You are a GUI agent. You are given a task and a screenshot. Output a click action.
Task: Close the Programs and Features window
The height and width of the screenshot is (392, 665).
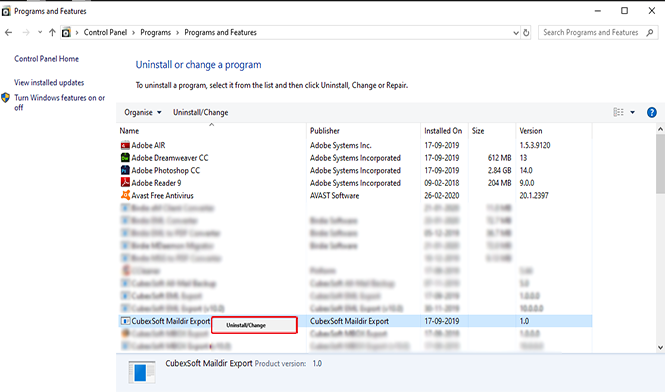tap(652, 11)
